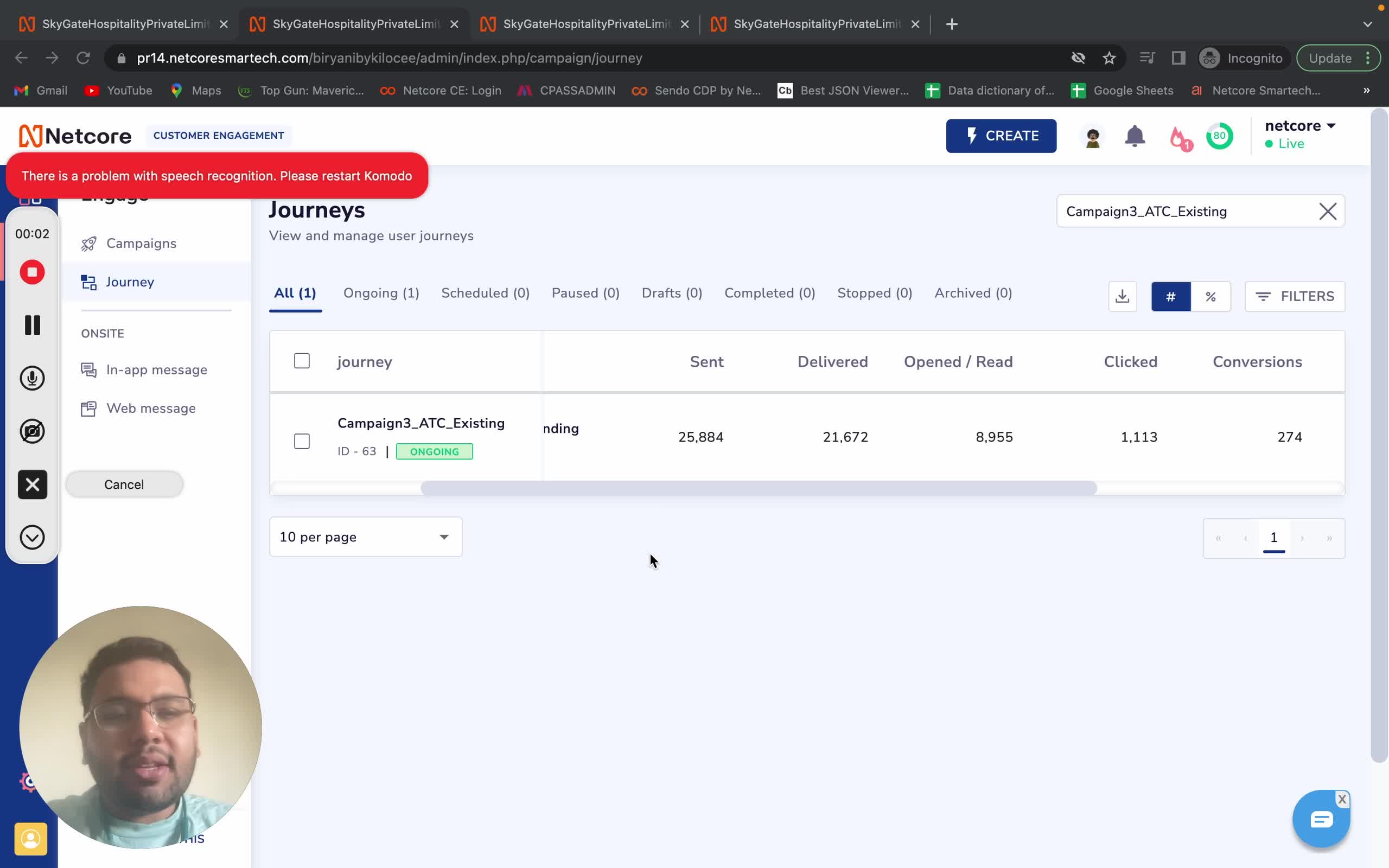1389x868 pixels.
Task: Check the Campaign3_ATC_Existing row checkbox
Action: (x=302, y=441)
